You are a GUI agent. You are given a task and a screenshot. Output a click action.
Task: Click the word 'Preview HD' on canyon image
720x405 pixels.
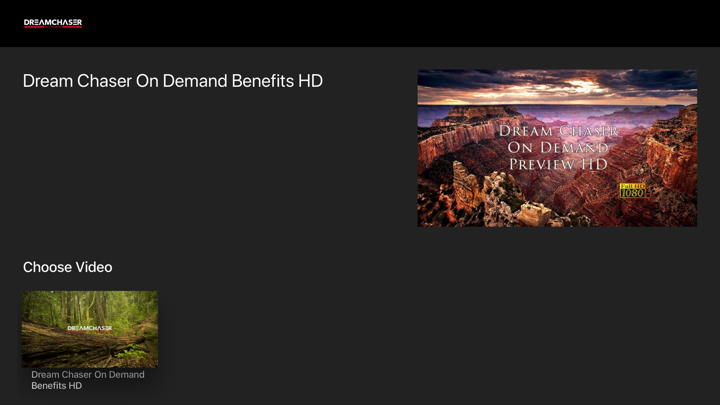pos(558,164)
